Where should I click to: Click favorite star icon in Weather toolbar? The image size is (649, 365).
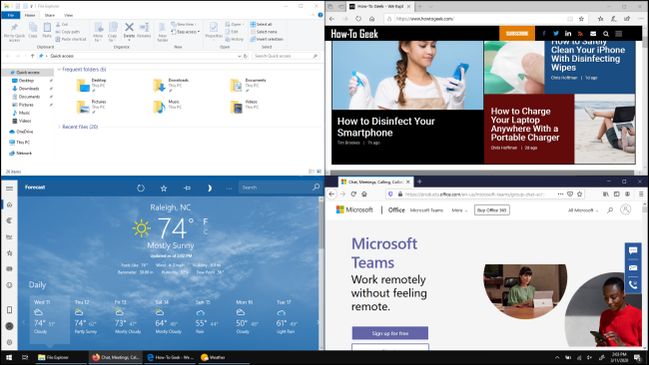point(163,188)
